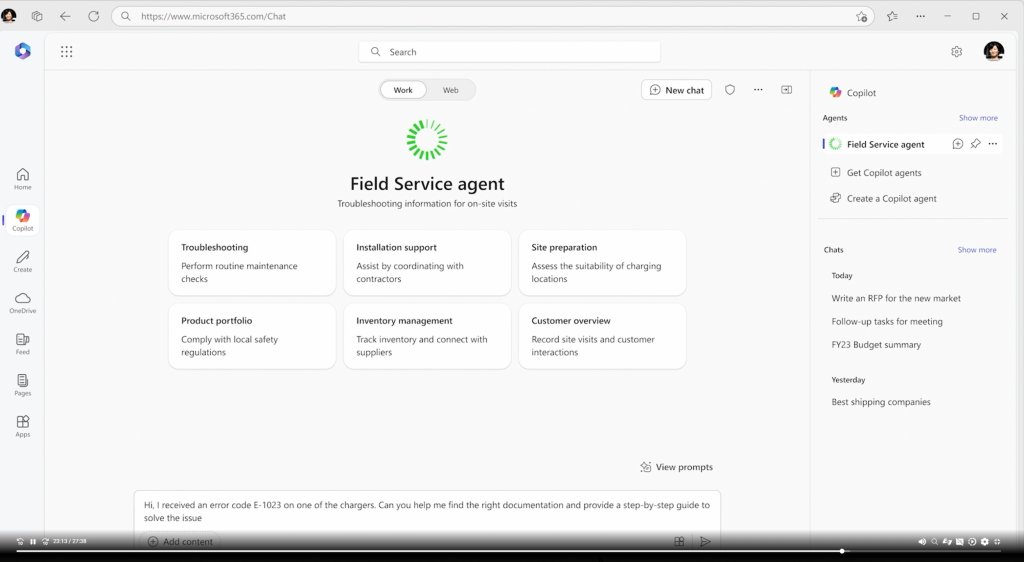Screen dimensions: 1024x562
Task: Select the Inventory management prompt card
Action: [x=427, y=336]
